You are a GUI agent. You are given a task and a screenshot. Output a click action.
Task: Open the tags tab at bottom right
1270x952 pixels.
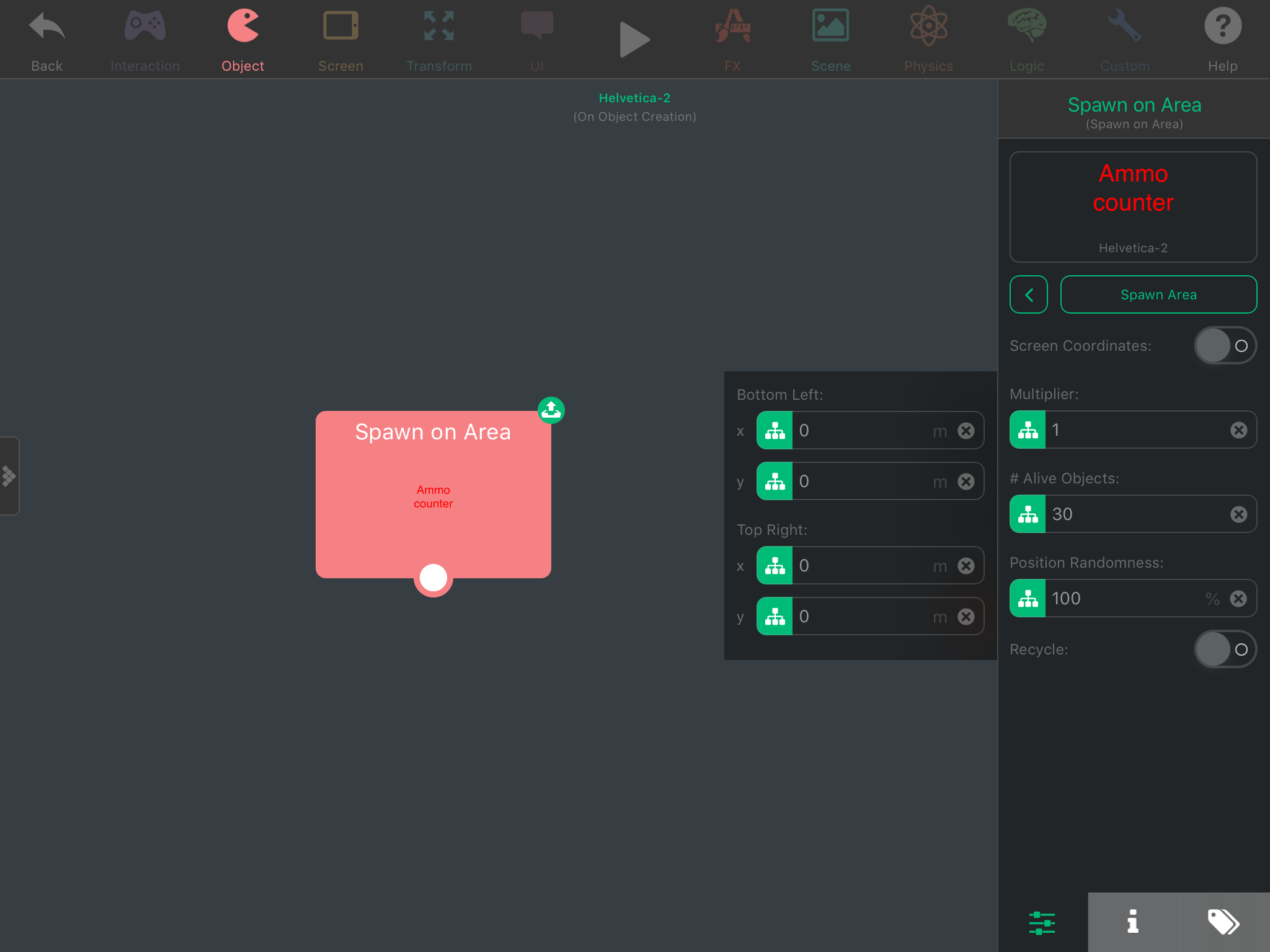tap(1223, 922)
